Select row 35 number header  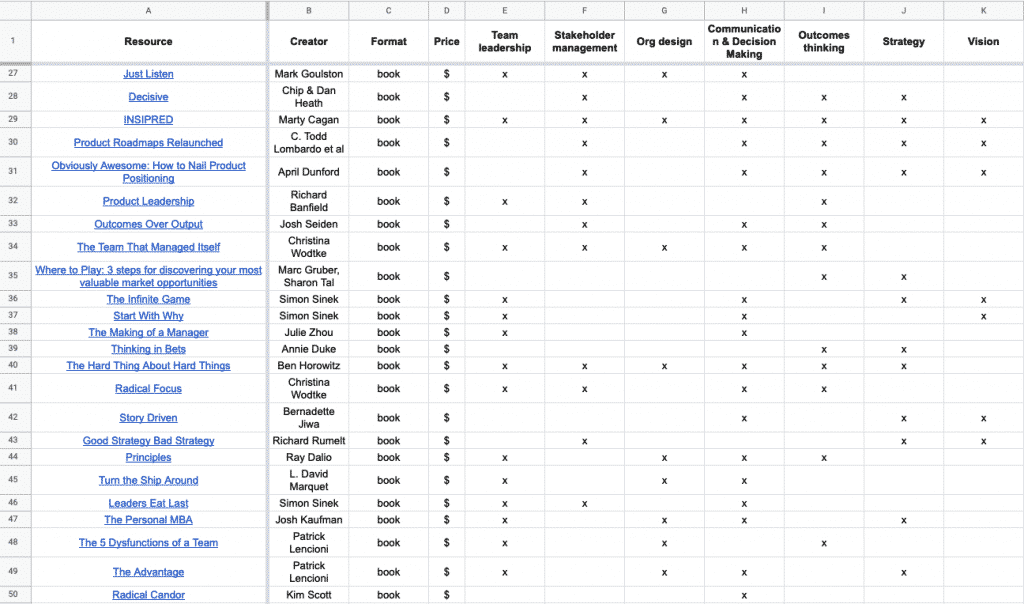pyautogui.click(x=15, y=276)
